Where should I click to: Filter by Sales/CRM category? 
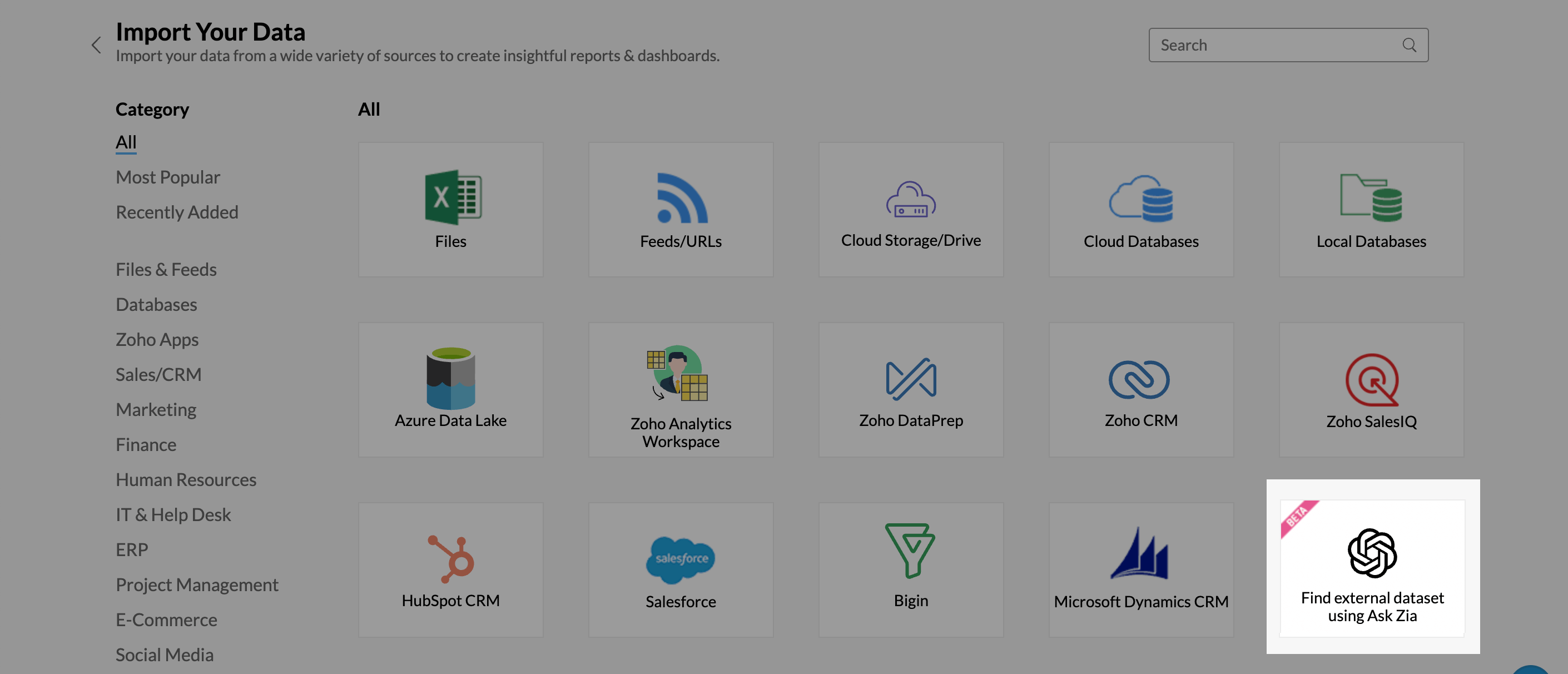pos(158,374)
